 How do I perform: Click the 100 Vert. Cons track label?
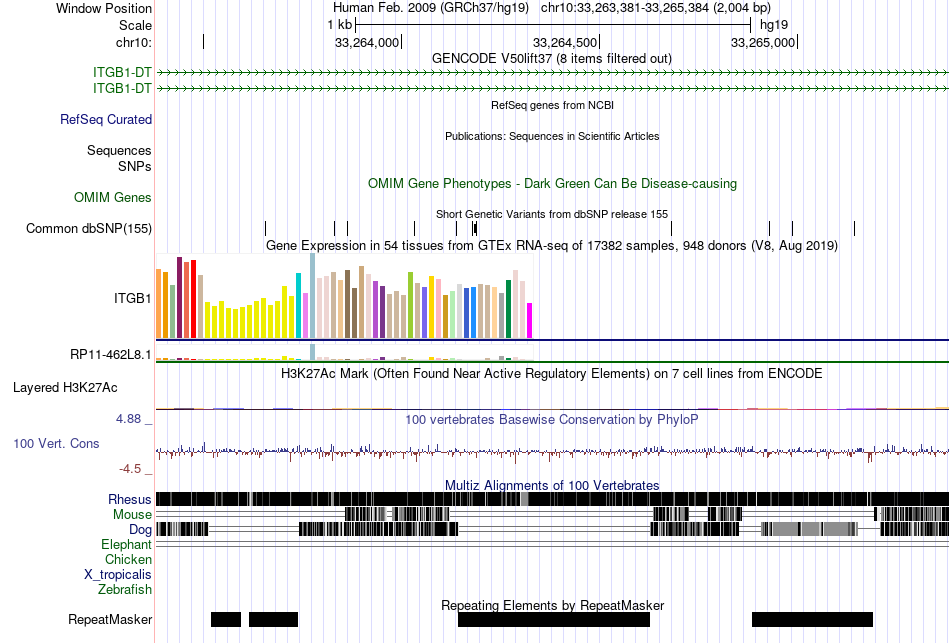pyautogui.click(x=56, y=444)
